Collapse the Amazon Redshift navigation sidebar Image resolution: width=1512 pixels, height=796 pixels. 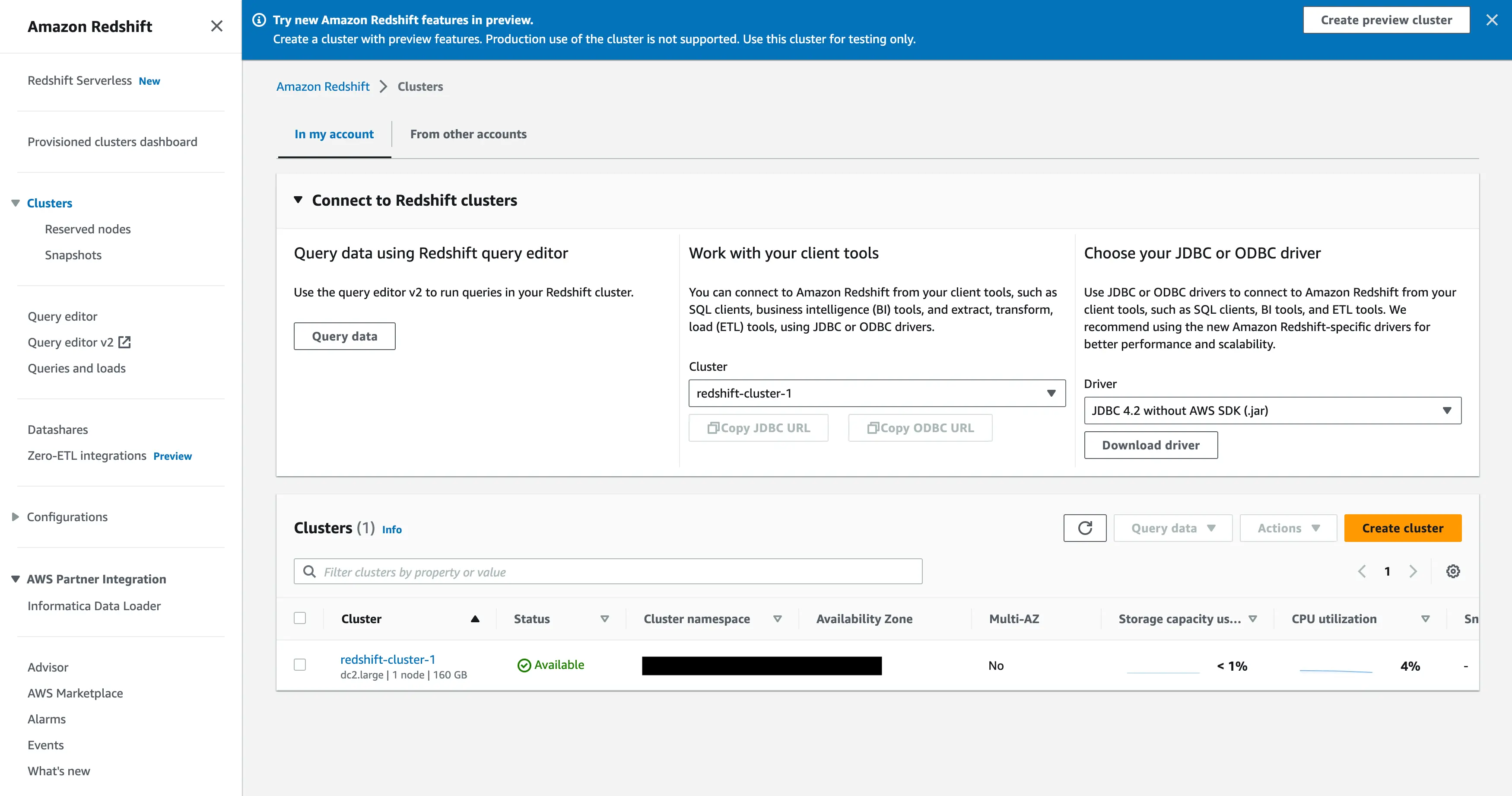[x=216, y=26]
